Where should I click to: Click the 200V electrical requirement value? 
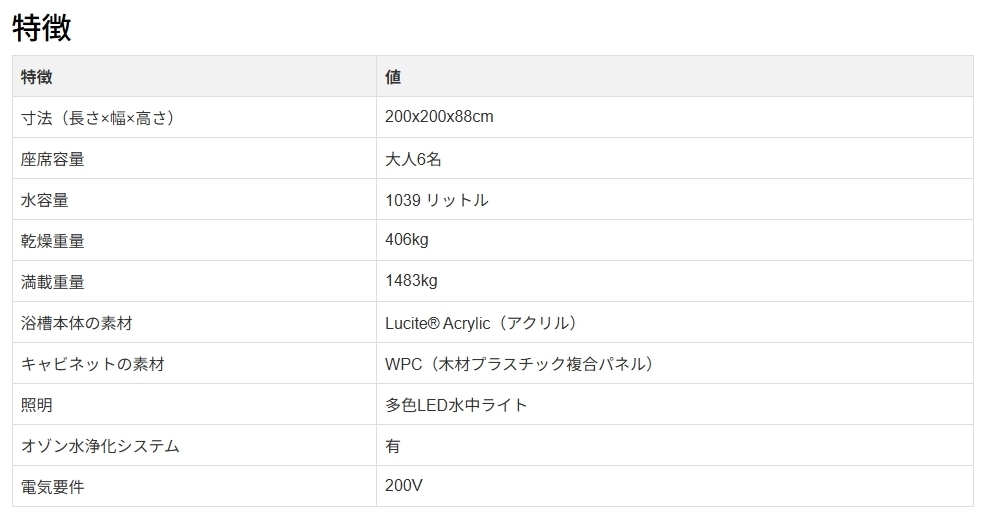point(404,486)
